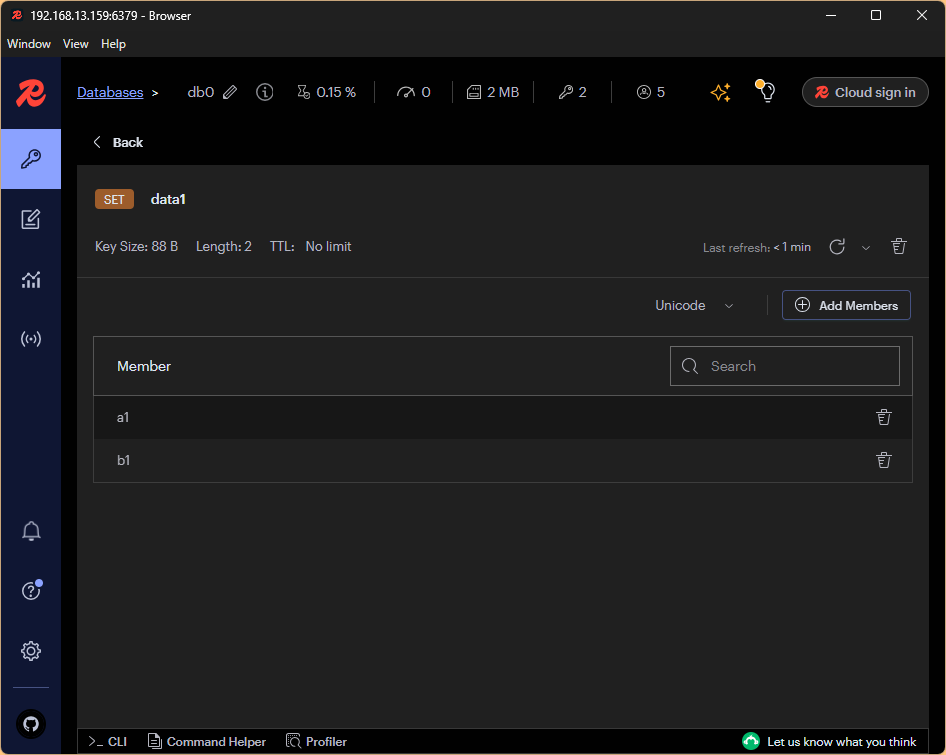
Task: Open Let us know what you think
Action: [x=829, y=742]
